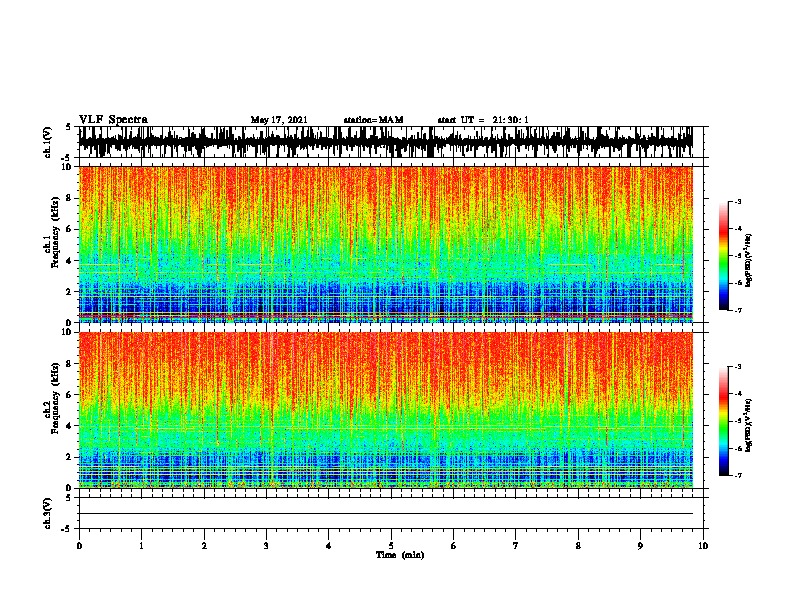Click the ch.2 spectrogram color scale bar
792x612 pixels.
coord(724,421)
